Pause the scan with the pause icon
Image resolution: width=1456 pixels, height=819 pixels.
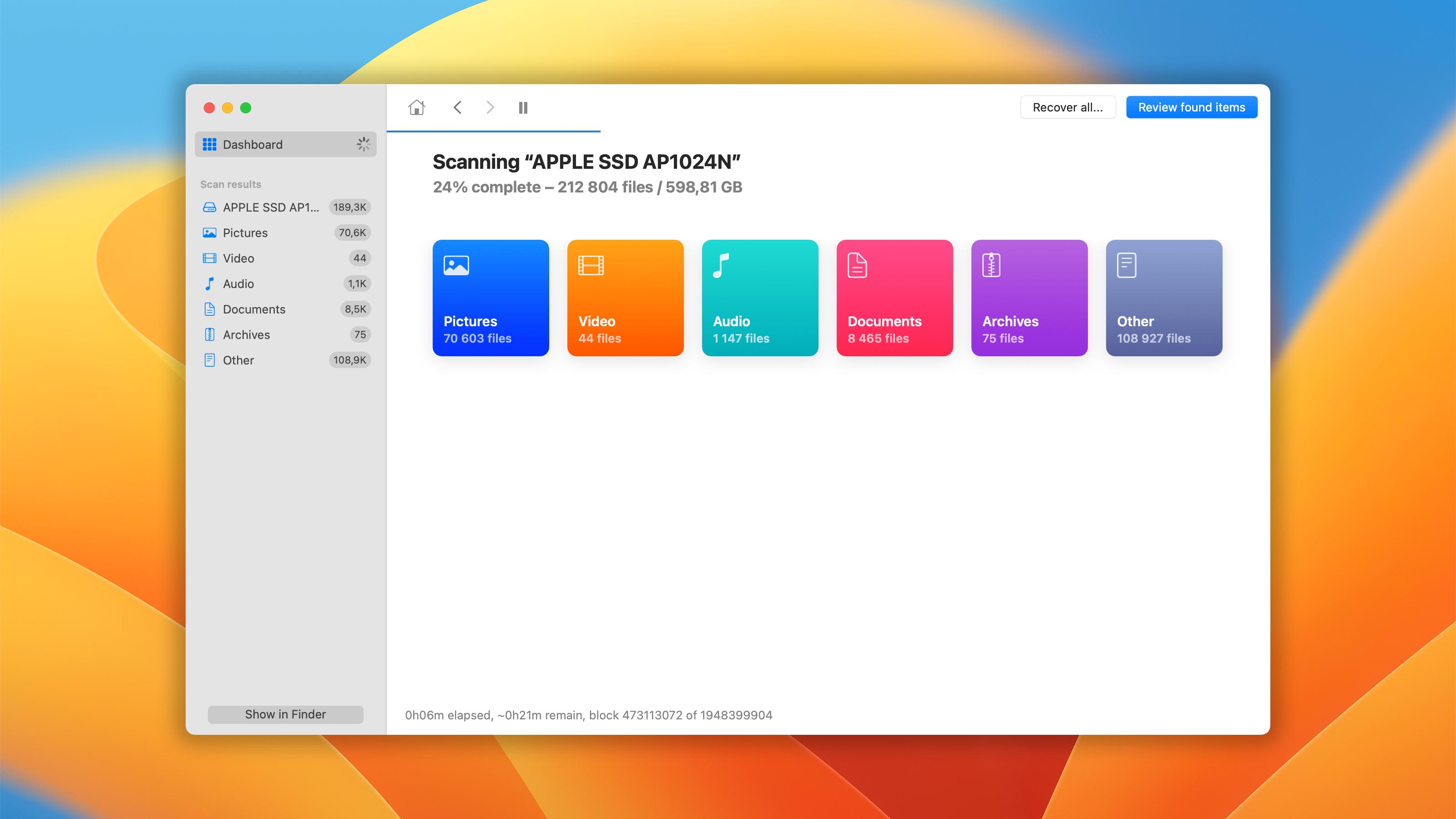522,107
